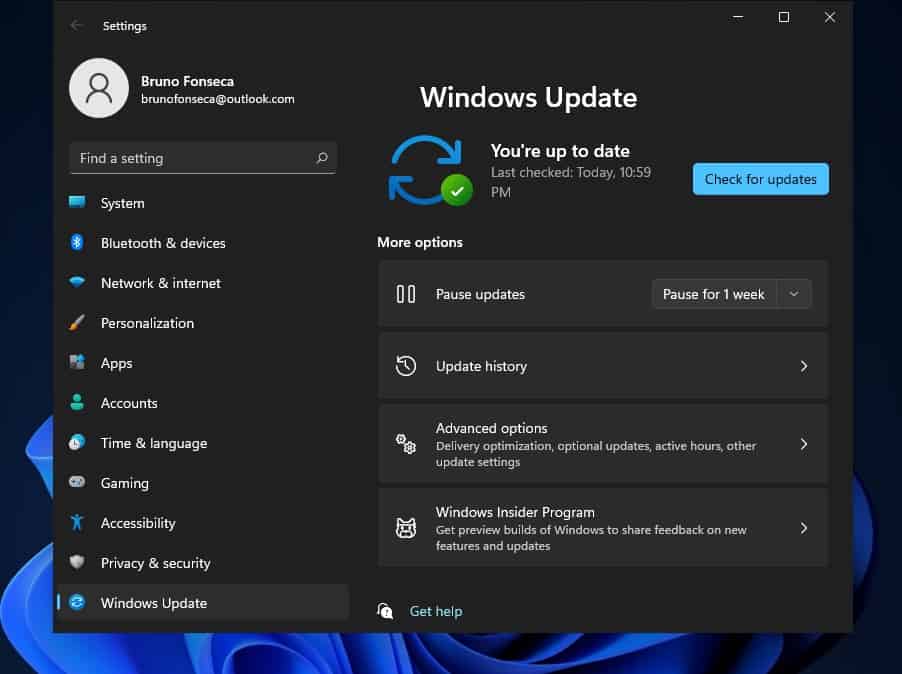Click the large update status sync icon
Viewport: 902px width, 674px height.
coord(430,170)
